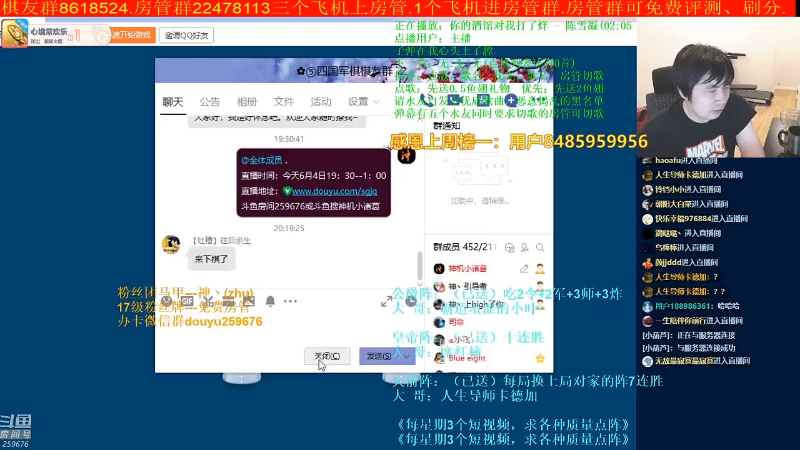Image resolution: width=800 pixels, height=450 pixels.
Task: Open link www.douyu.com/sgjq
Action: (x=335, y=191)
